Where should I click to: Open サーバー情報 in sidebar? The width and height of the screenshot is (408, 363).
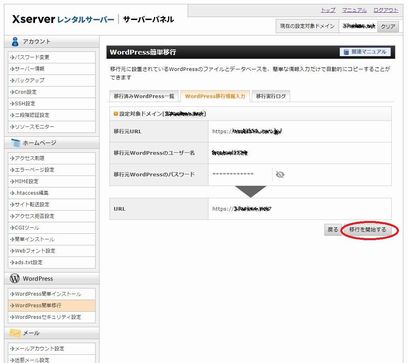click(x=52, y=69)
